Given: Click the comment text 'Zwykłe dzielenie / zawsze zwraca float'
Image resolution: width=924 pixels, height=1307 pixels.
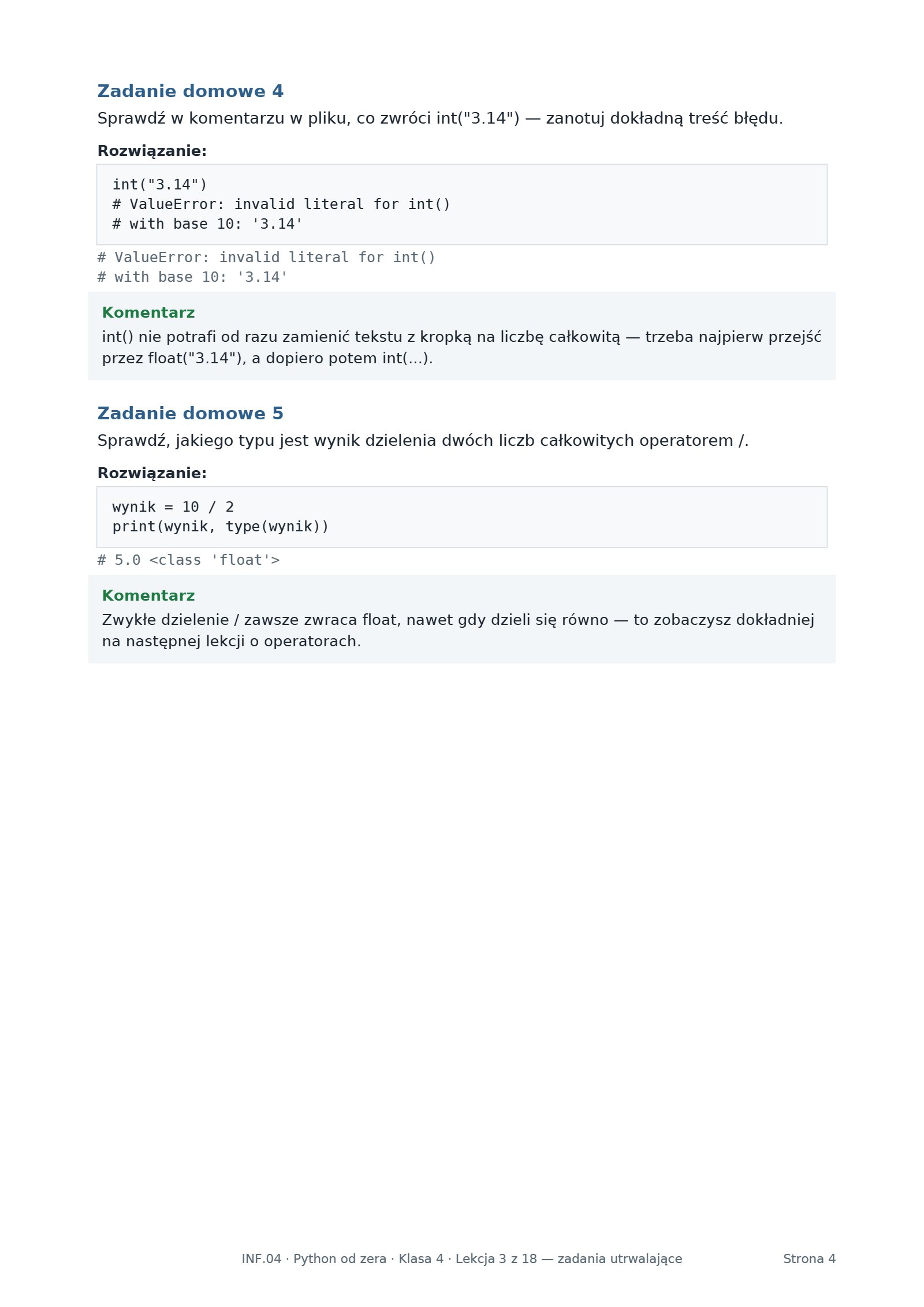Looking at the screenshot, I should (458, 620).
